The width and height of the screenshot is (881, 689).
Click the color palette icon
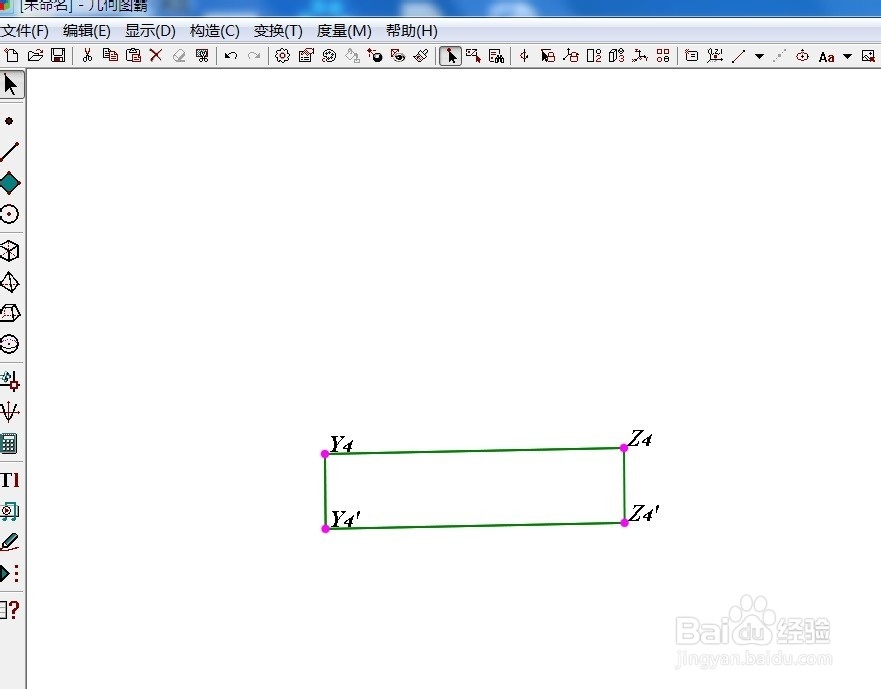pos(329,56)
